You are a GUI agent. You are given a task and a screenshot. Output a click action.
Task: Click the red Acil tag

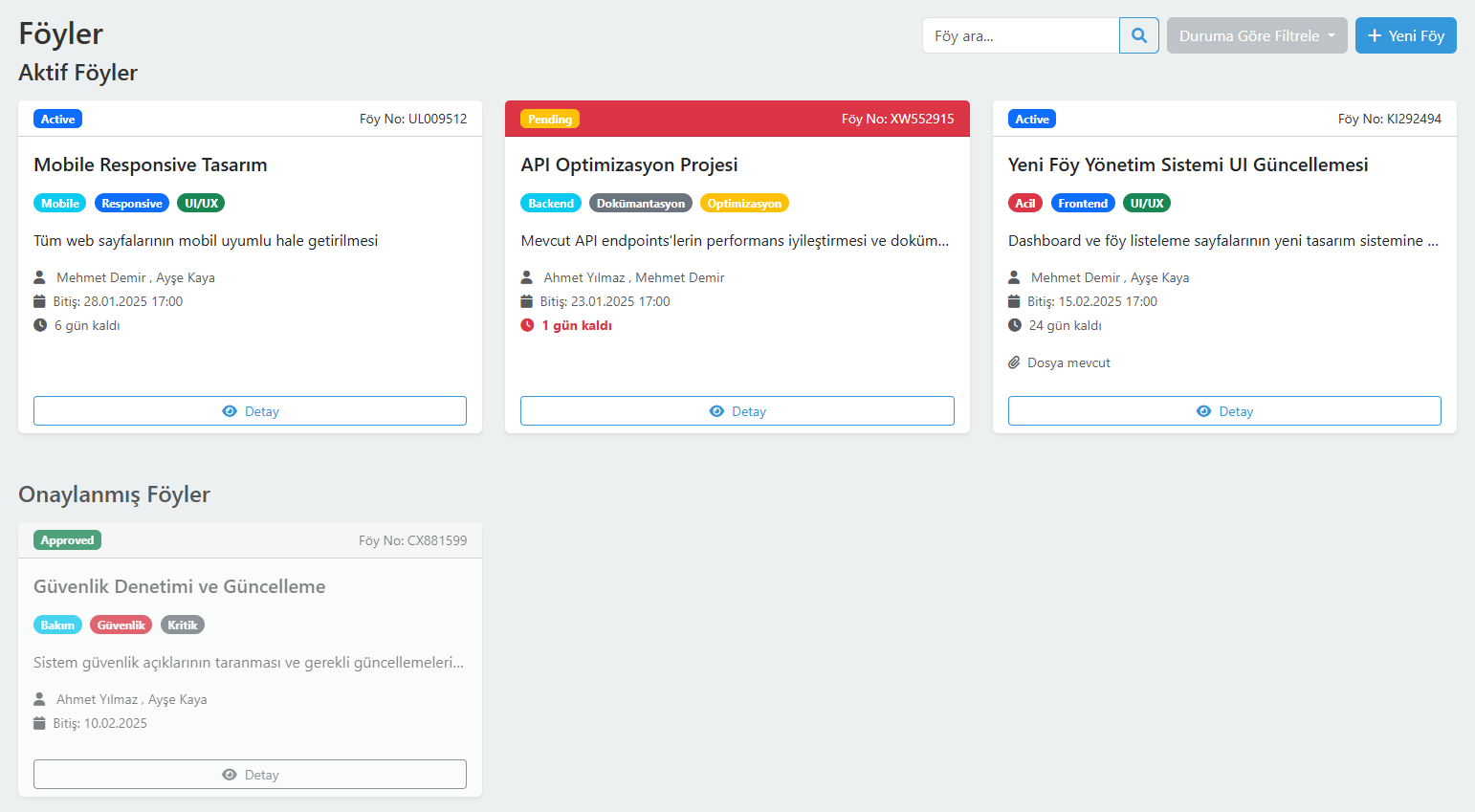click(1024, 204)
